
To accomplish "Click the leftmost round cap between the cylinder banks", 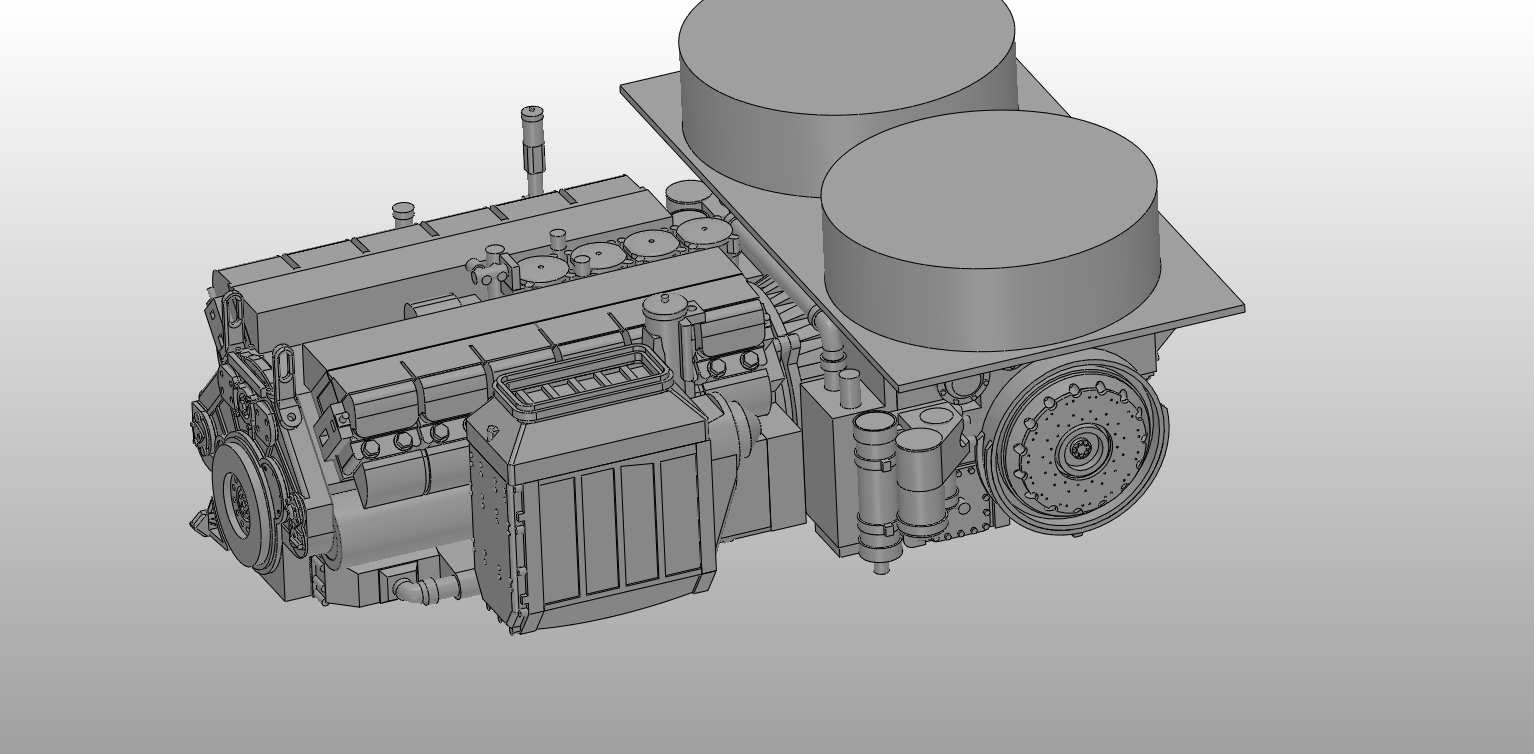I will tap(543, 268).
